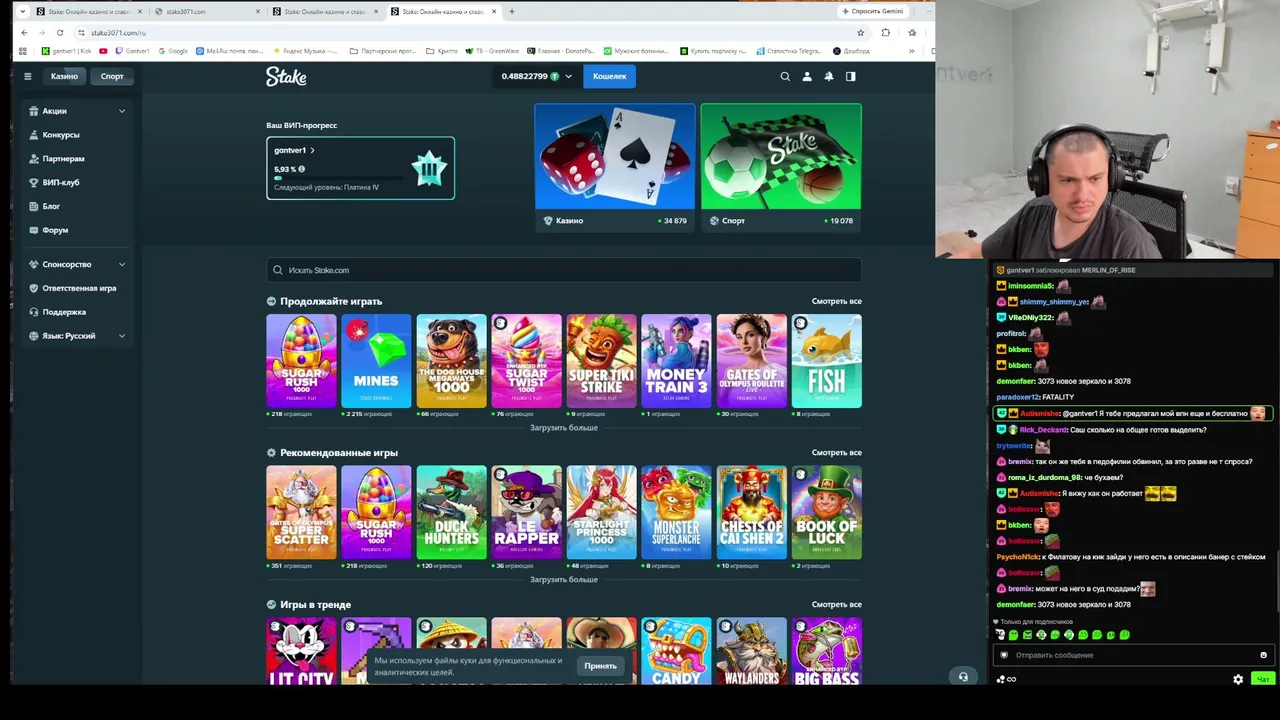Viewport: 1280px width, 720px height.
Task: Click the VIP progress info icon
Action: pyautogui.click(x=301, y=169)
